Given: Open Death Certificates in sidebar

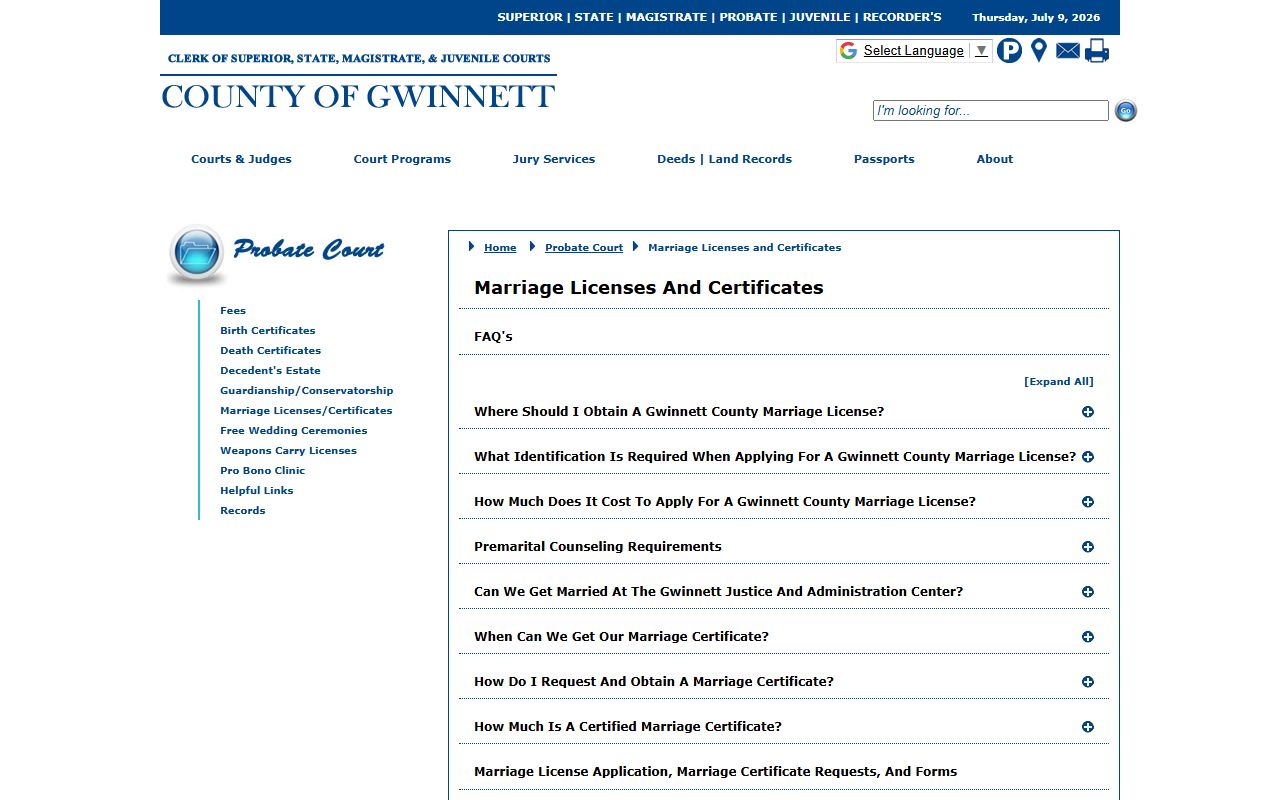Looking at the screenshot, I should click(x=271, y=350).
